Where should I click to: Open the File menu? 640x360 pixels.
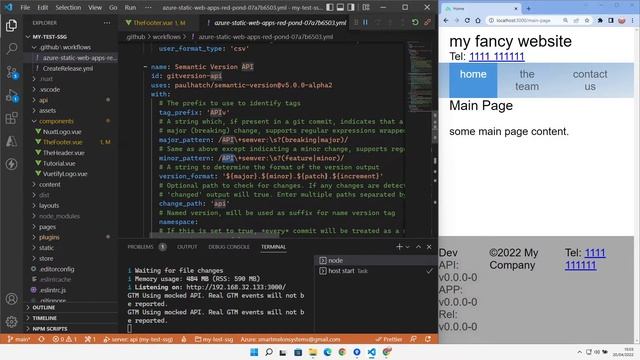point(25,7)
